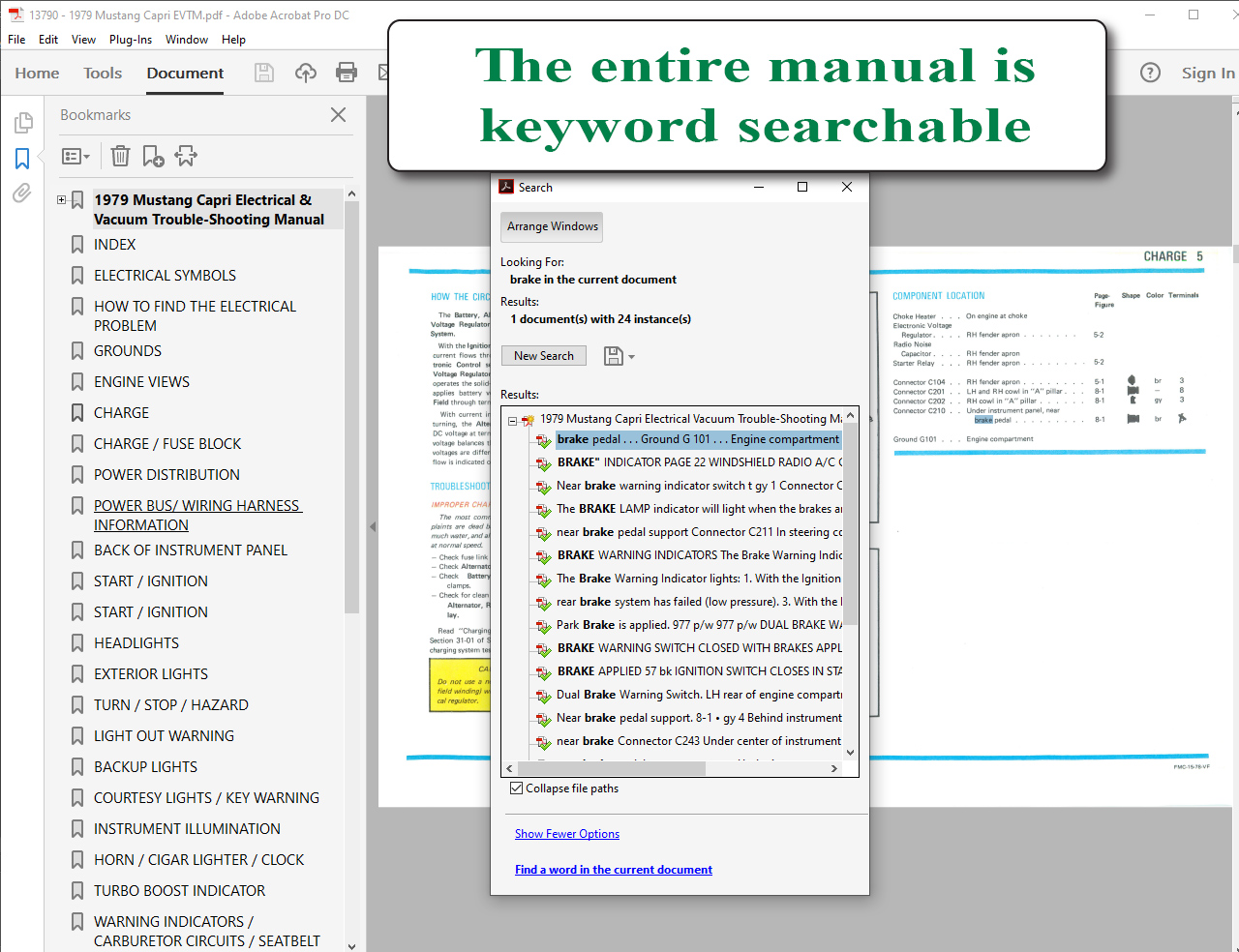Click result icon beside 'BRAKE APPLIED 57 bk'
Screen dimensions: 1239x952
(544, 672)
